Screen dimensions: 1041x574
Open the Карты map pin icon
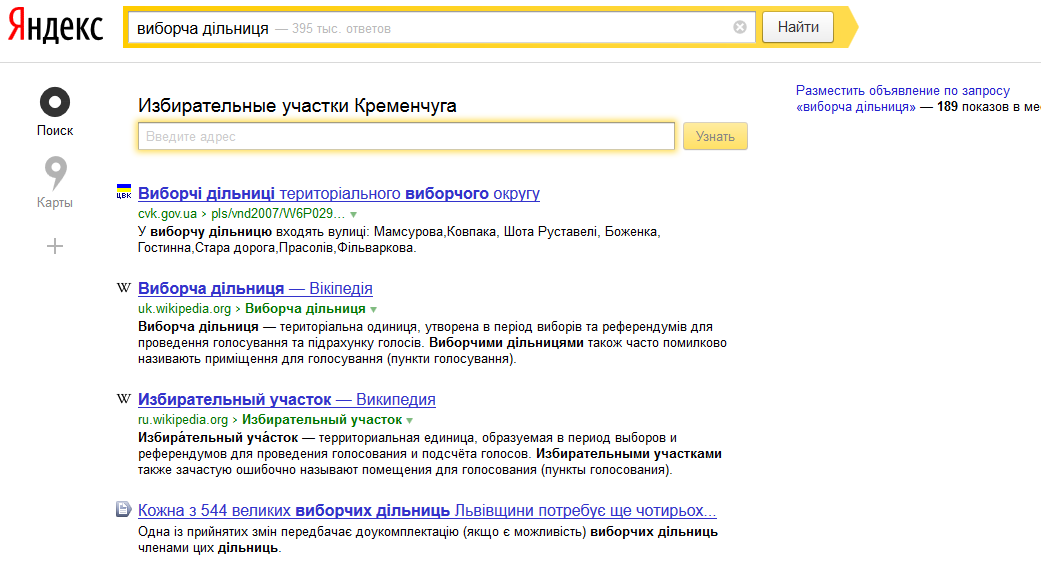click(55, 174)
